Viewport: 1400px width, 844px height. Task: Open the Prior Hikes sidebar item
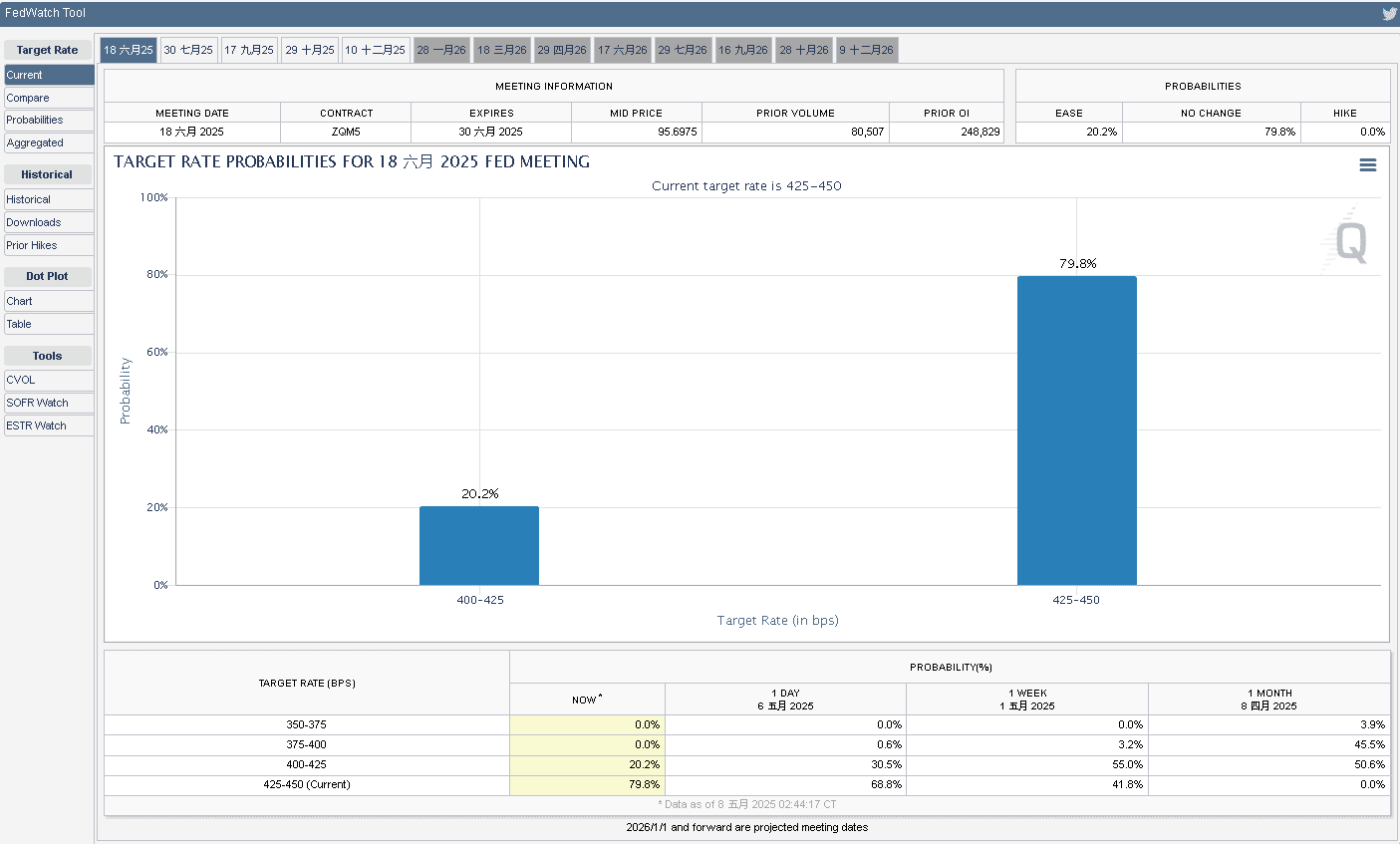coord(49,245)
